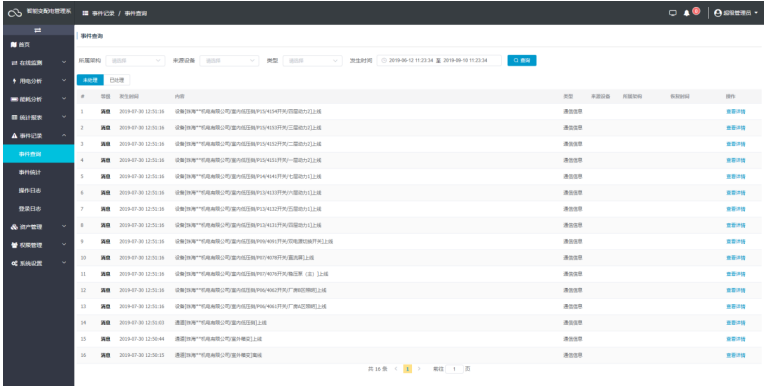765x386 pixels.
Task: Click the 事件记录 warning triangle icon
Action: (14, 136)
